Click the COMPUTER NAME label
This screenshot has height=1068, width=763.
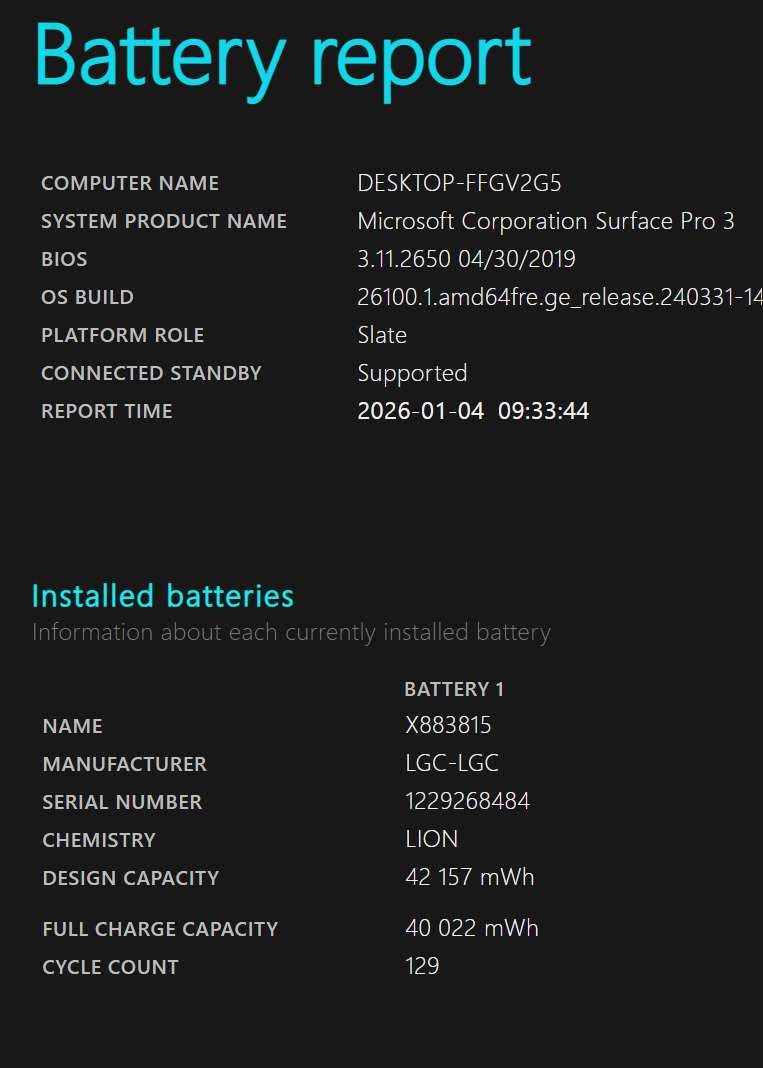(130, 184)
